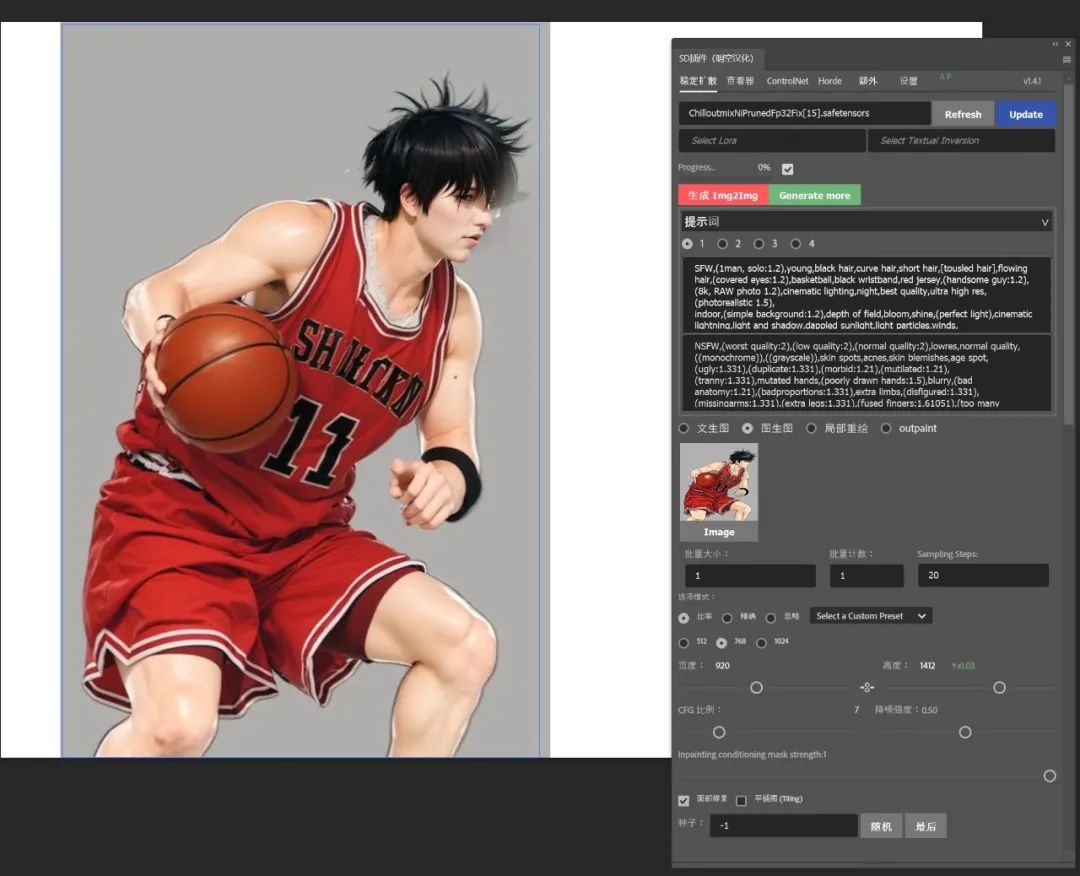Click the red 生成 Img2Img button
Viewport: 1080px width, 876px height.
723,195
